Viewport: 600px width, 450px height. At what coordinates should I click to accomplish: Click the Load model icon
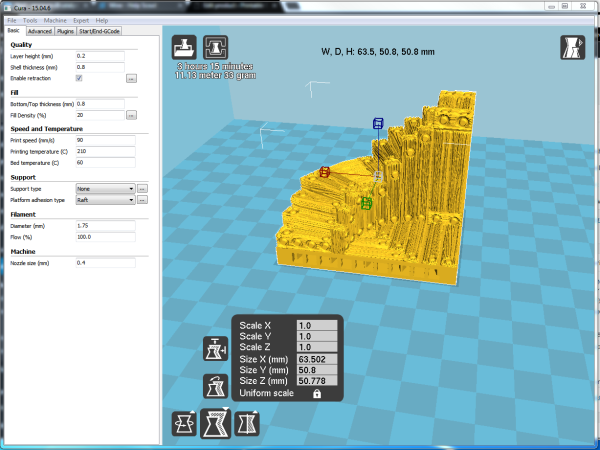tap(184, 48)
